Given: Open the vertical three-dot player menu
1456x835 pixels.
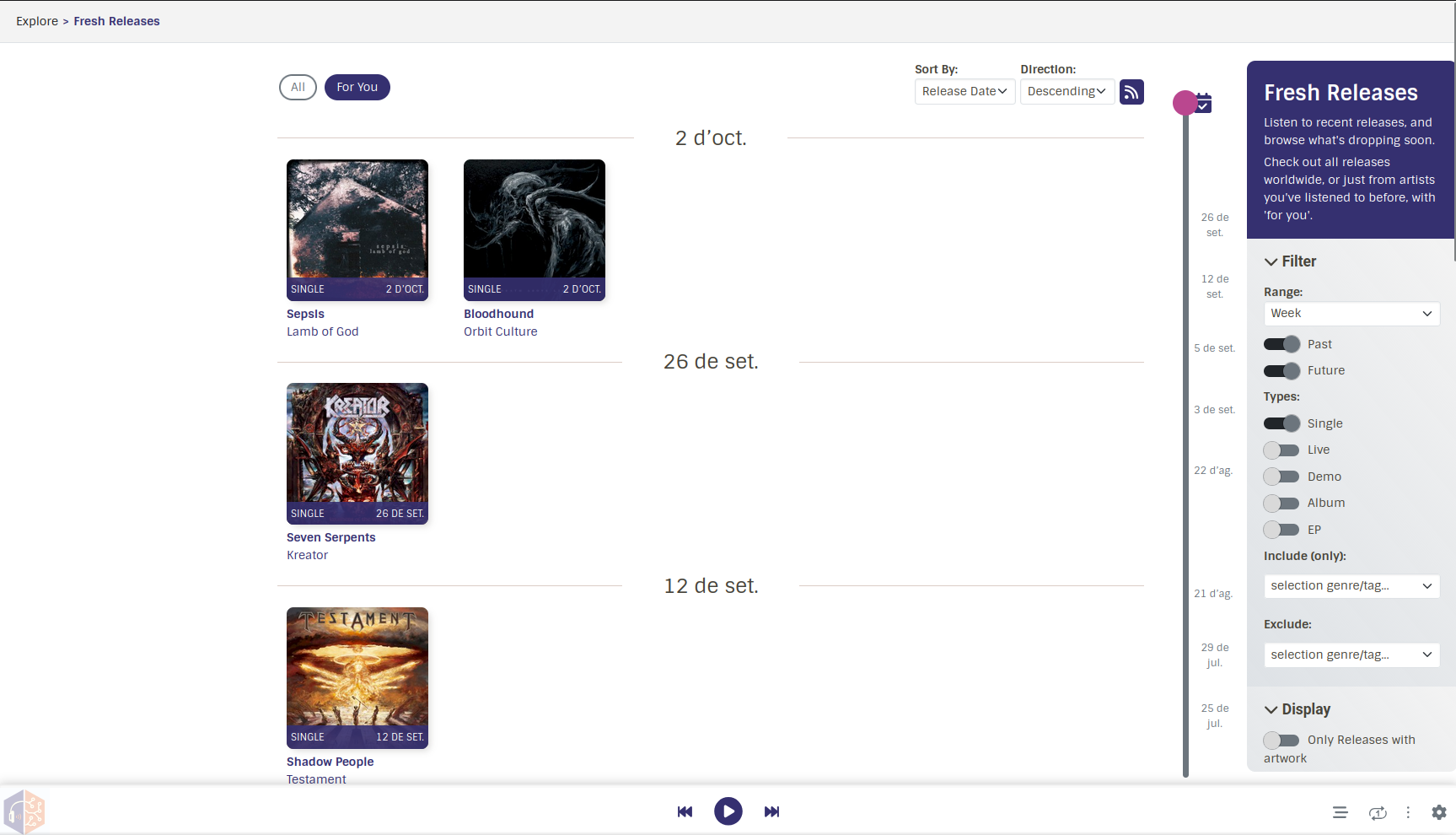Looking at the screenshot, I should [x=1408, y=812].
